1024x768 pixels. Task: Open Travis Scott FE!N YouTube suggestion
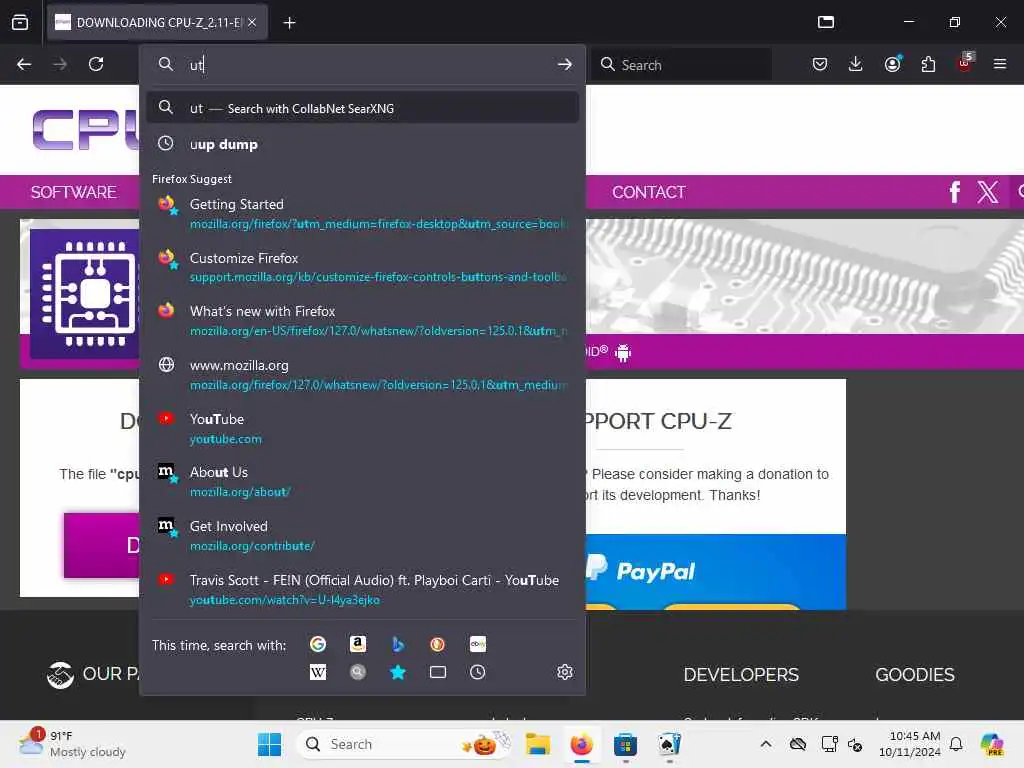[x=362, y=589]
